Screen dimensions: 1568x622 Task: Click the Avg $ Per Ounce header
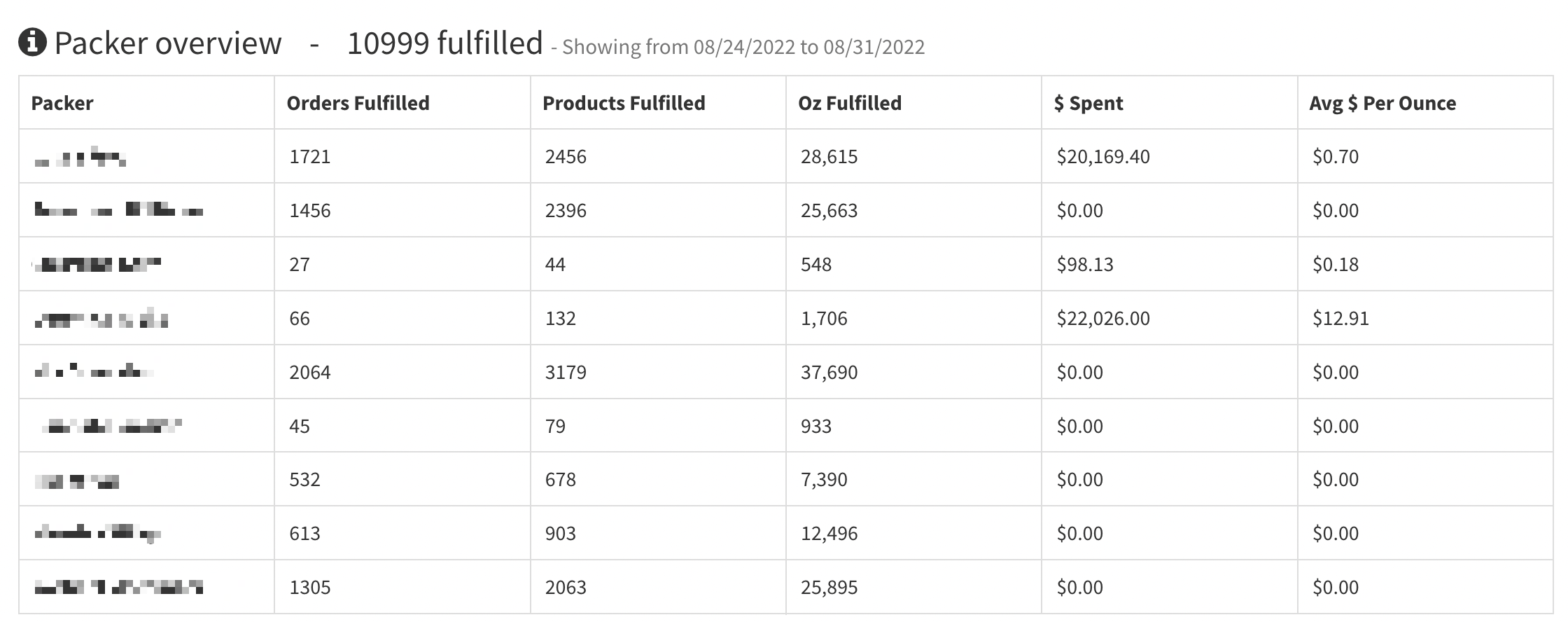click(x=1382, y=103)
